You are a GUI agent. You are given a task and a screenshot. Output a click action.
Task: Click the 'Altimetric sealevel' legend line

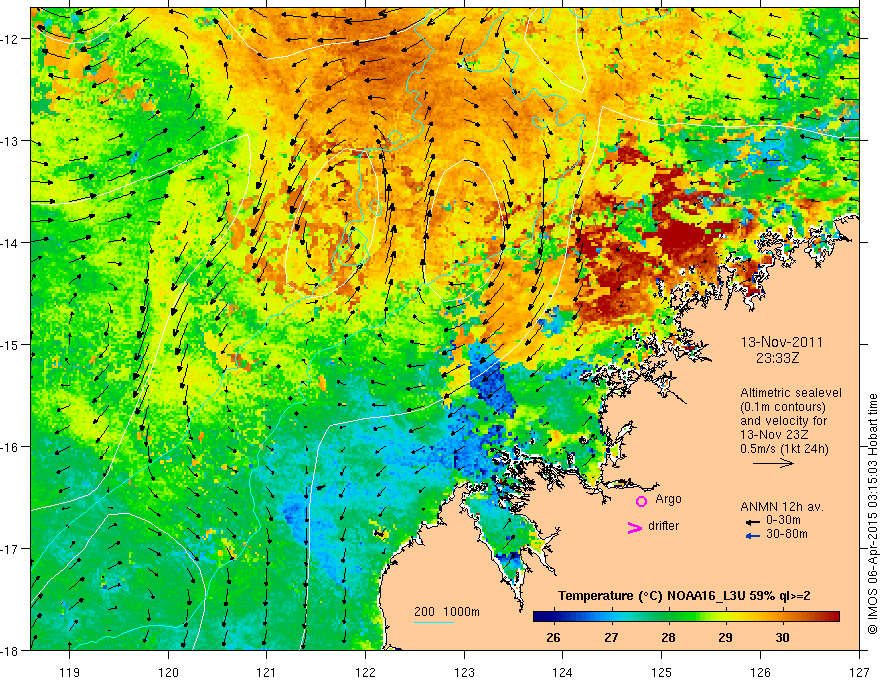pos(791,393)
